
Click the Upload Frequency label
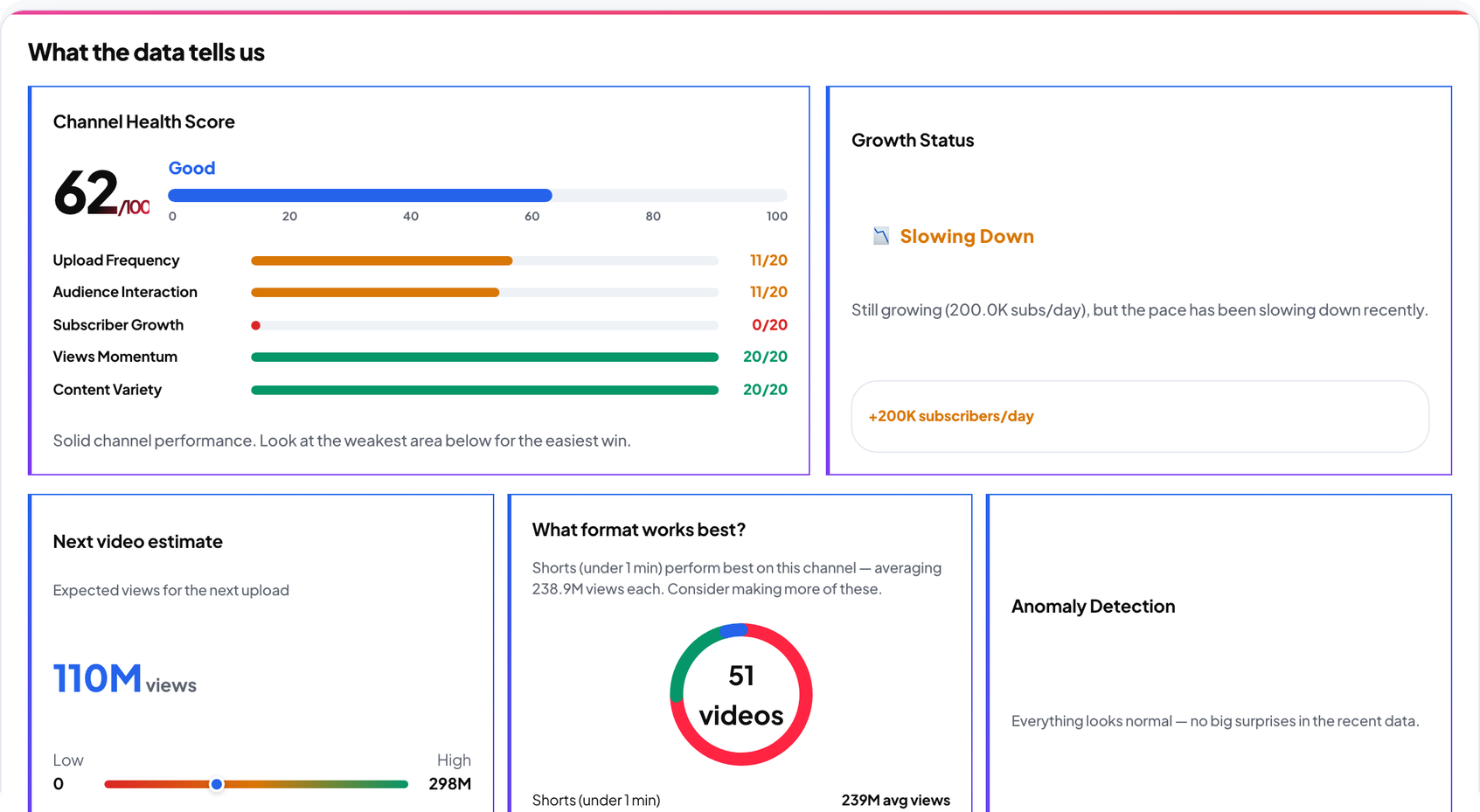tap(116, 260)
